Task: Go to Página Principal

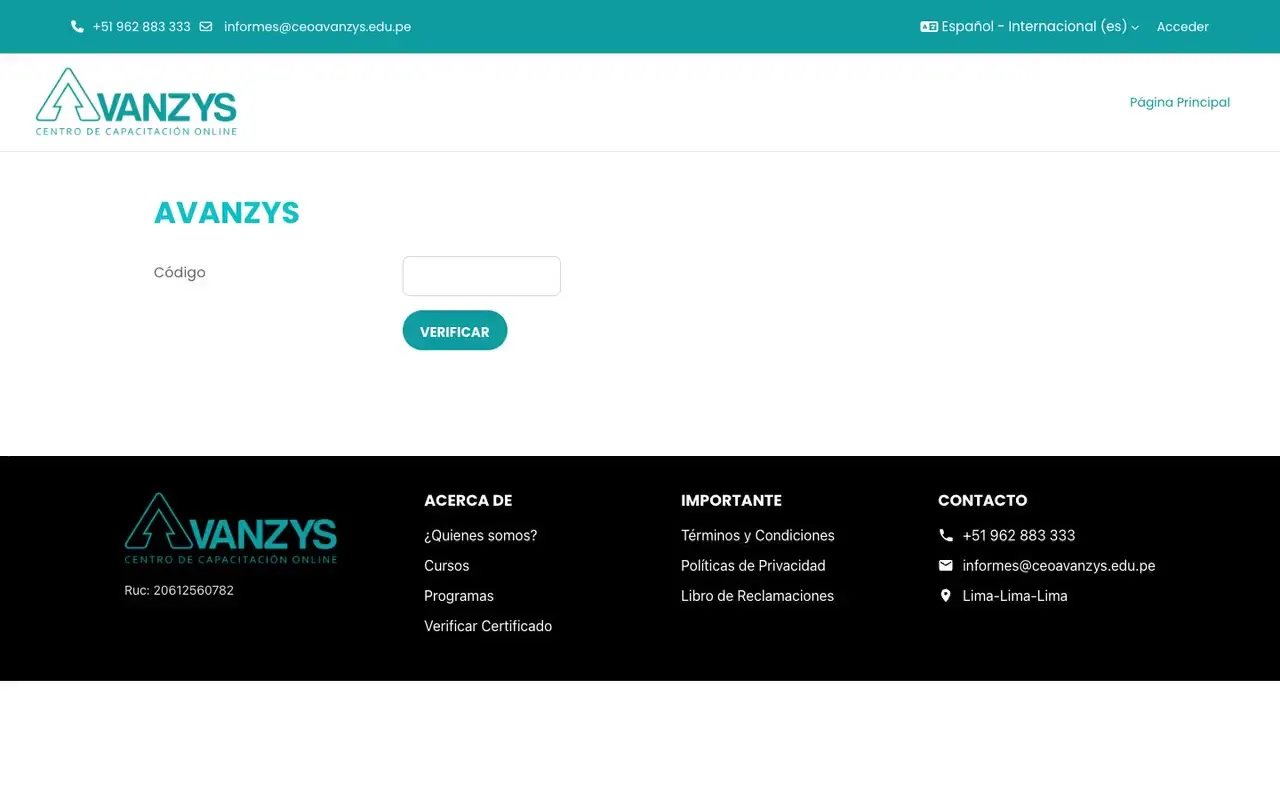Action: (1180, 102)
